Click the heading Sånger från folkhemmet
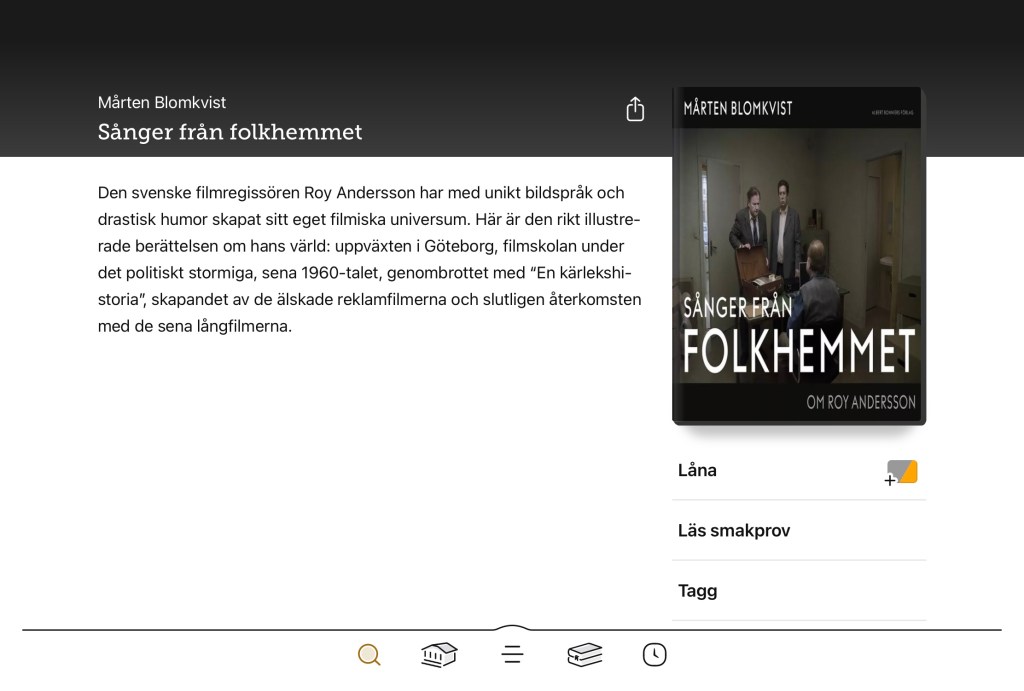 click(x=230, y=132)
